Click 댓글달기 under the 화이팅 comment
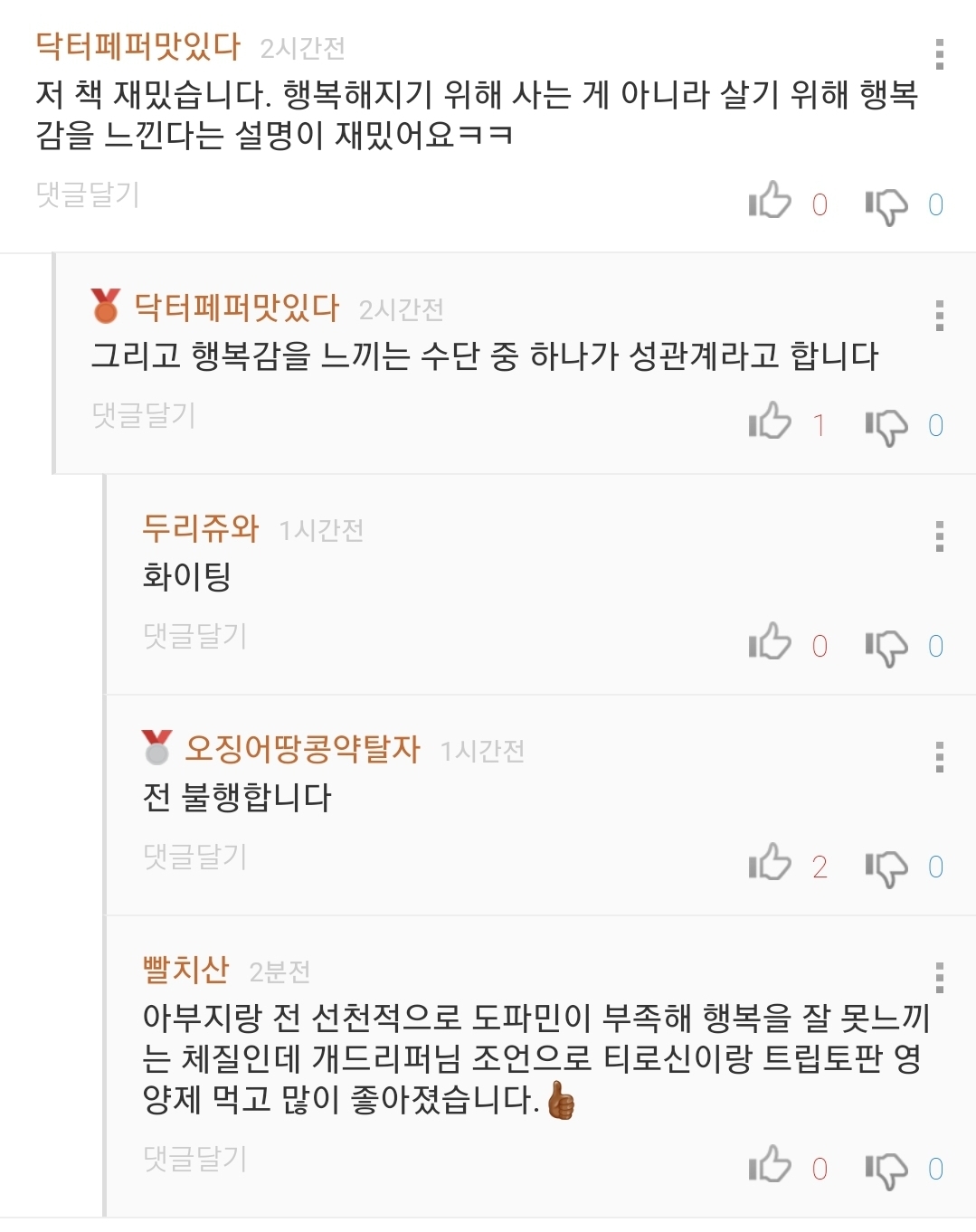This screenshot has width=976, height=1232. (x=194, y=636)
